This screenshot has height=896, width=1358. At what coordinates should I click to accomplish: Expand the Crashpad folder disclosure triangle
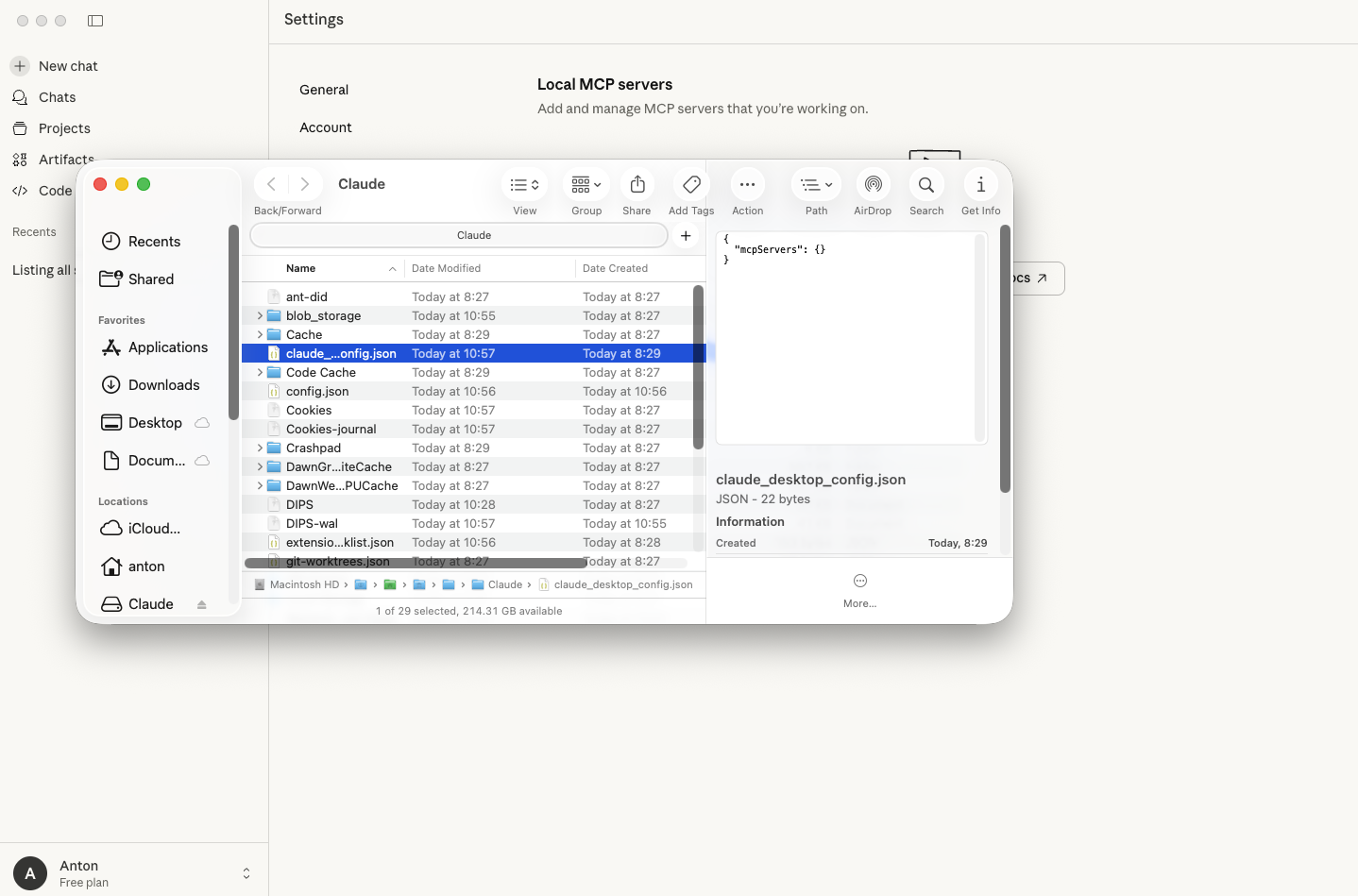point(260,448)
